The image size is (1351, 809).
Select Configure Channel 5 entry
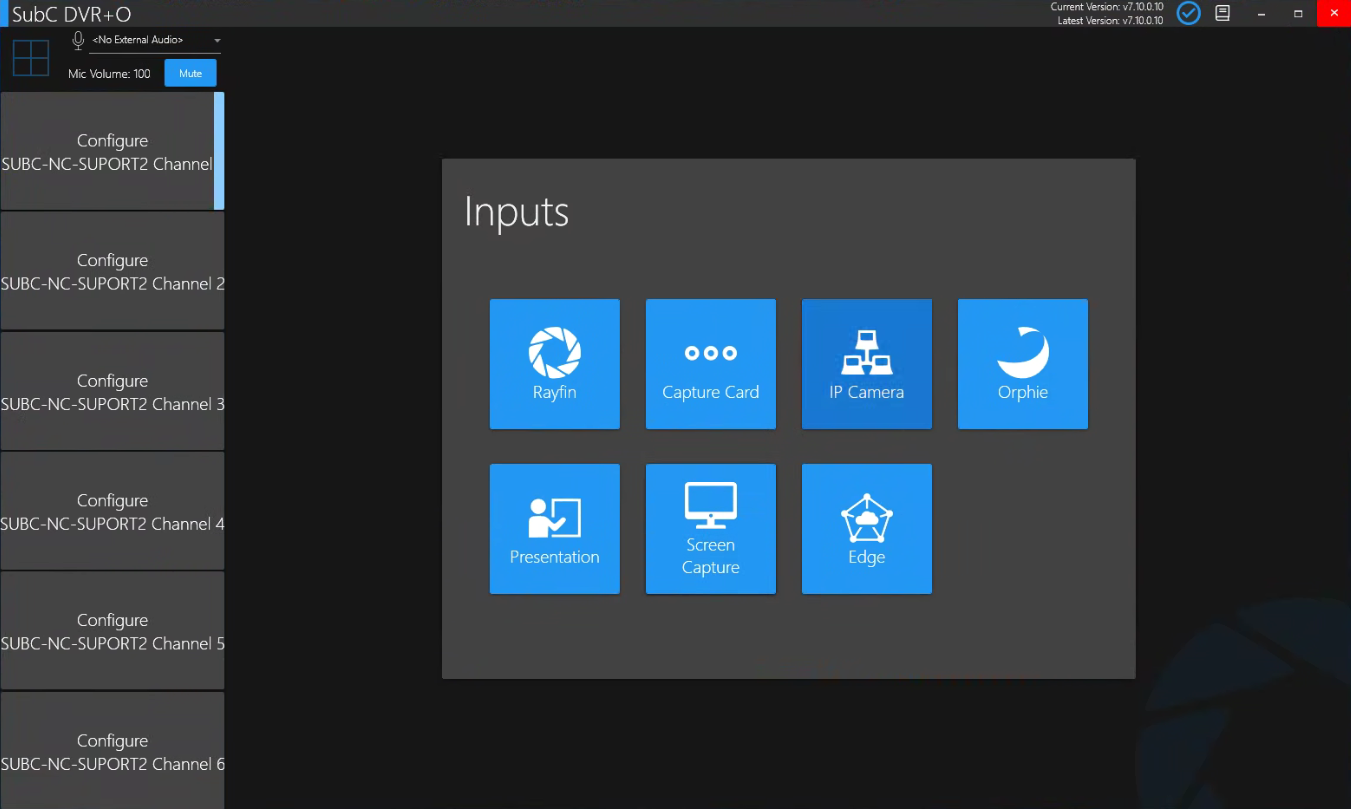click(112, 631)
